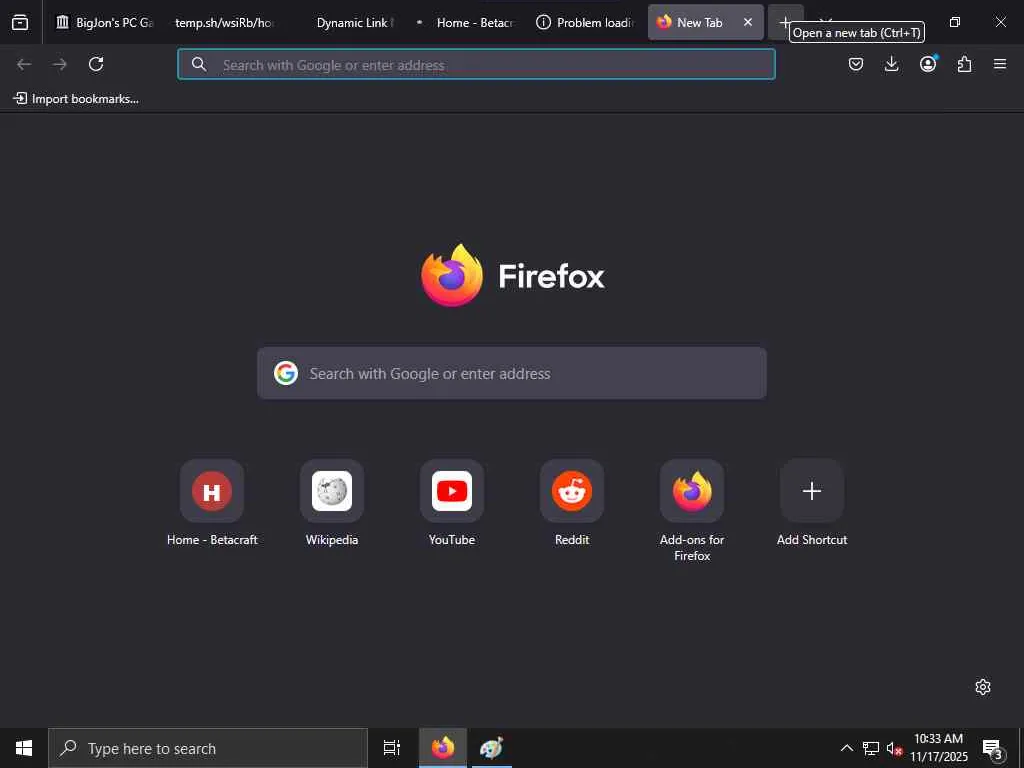Click the back navigation arrow
Image resolution: width=1024 pixels, height=768 pixels.
point(24,64)
